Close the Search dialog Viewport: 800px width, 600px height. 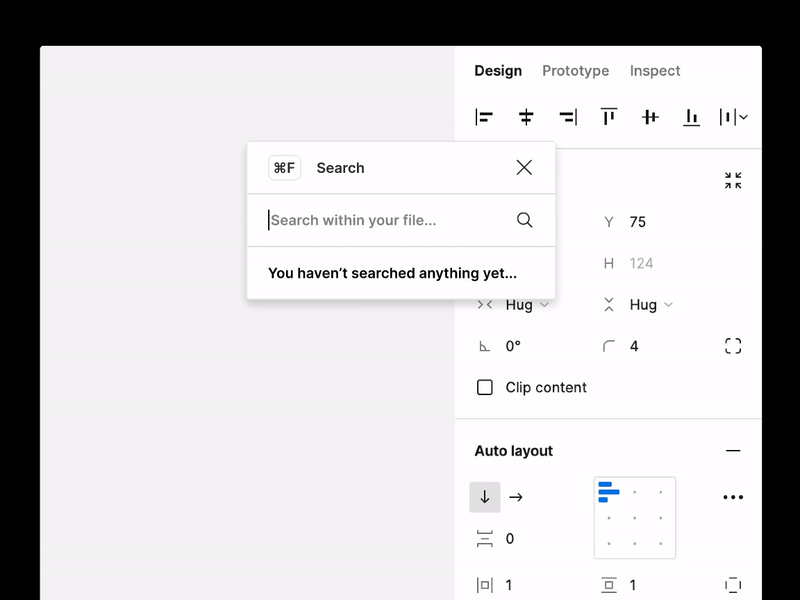coord(524,168)
